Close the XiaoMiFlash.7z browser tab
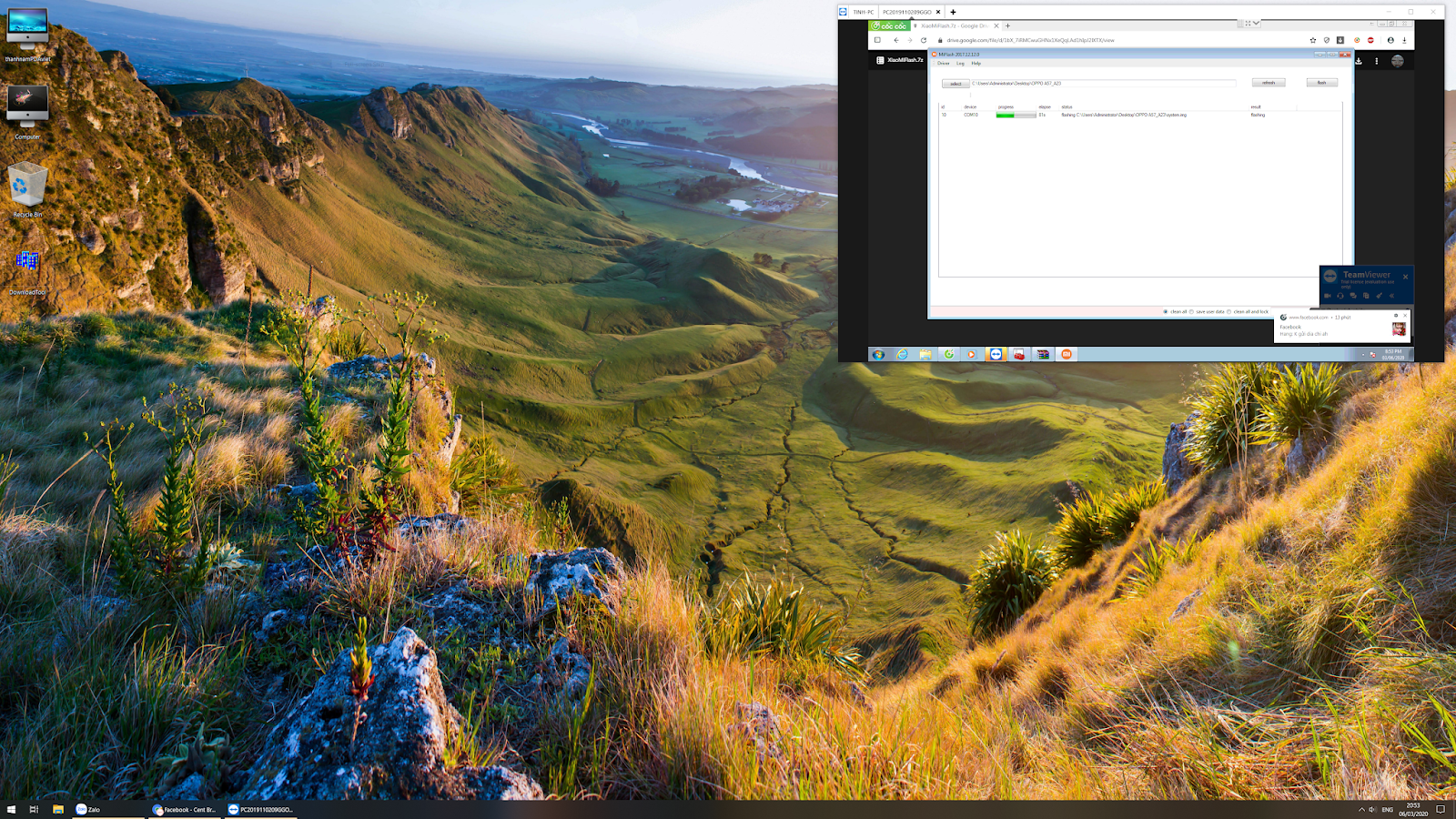This screenshot has height=819, width=1456. pyautogui.click(x=996, y=25)
